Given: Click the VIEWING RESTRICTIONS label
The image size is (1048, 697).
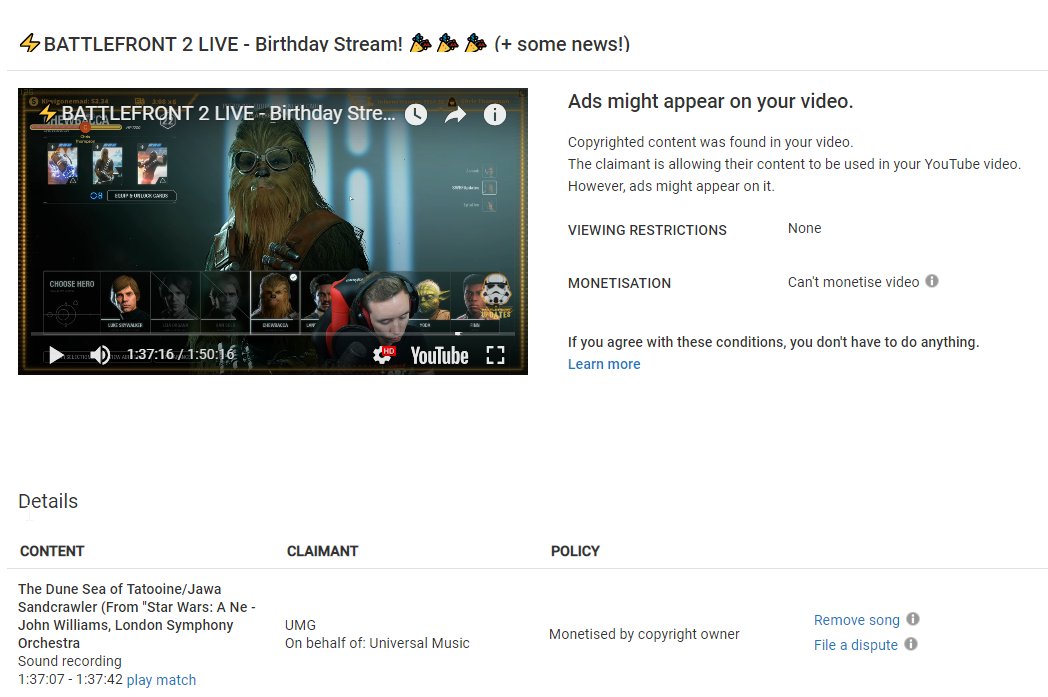Looking at the screenshot, I should (647, 231).
